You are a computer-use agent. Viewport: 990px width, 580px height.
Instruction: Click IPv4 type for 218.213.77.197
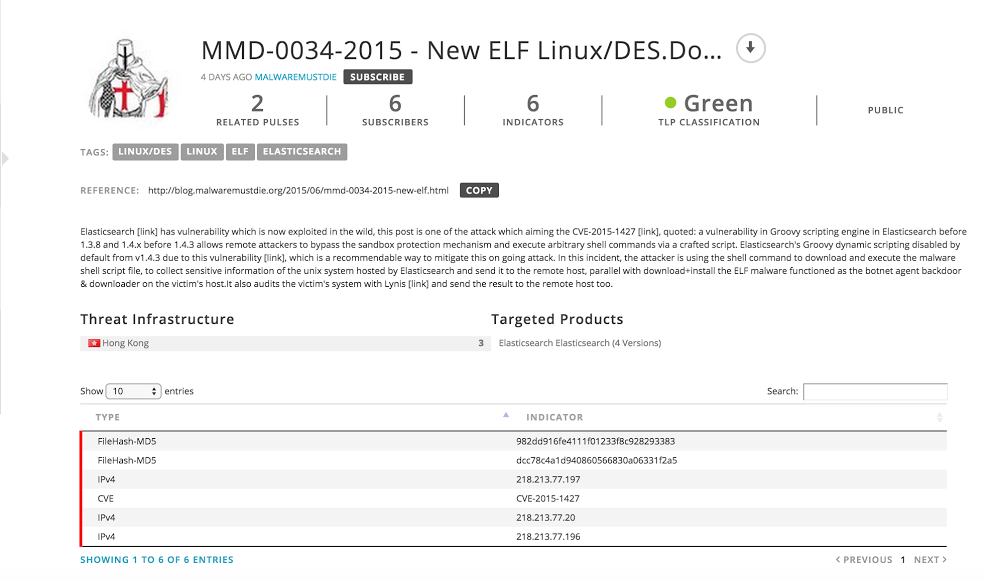(x=106, y=480)
